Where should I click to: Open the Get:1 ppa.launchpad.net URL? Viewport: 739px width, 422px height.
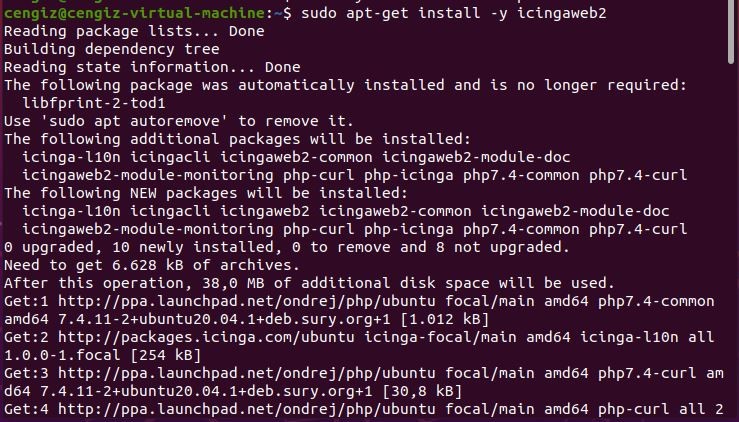(247, 301)
